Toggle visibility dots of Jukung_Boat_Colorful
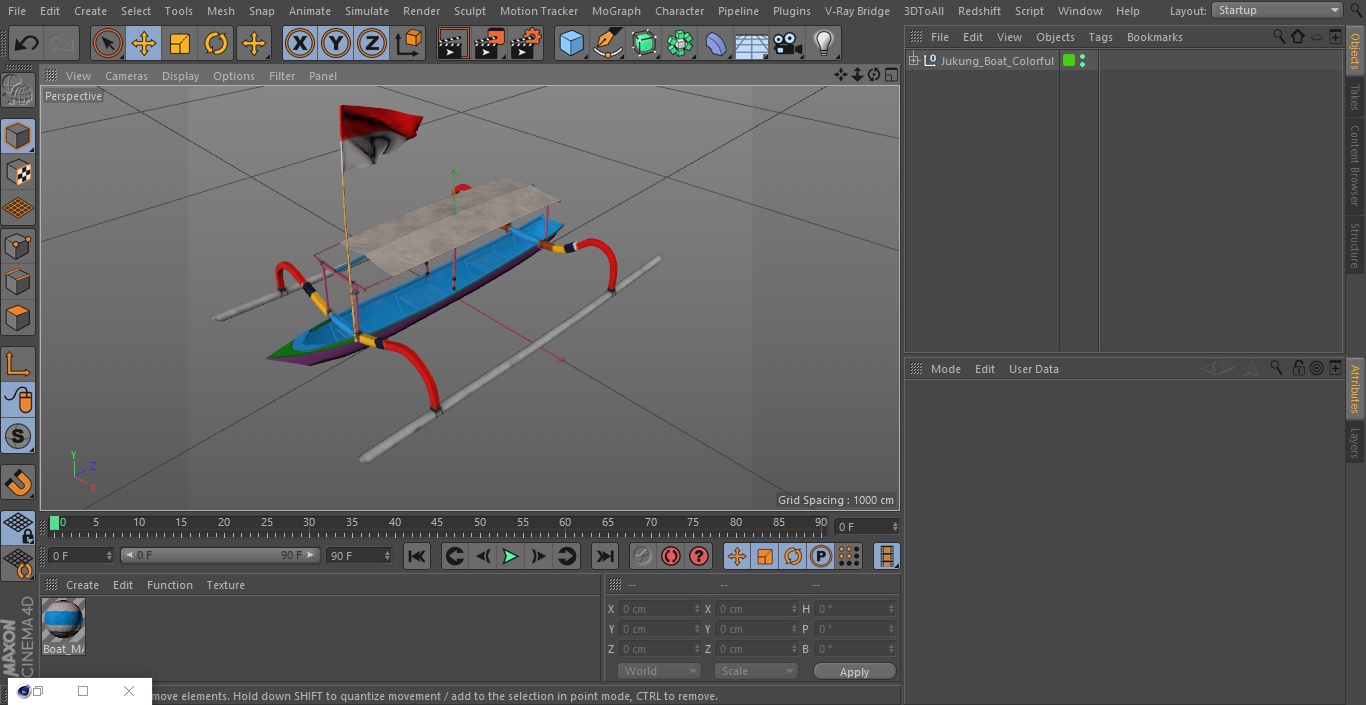Image resolution: width=1366 pixels, height=705 pixels. coord(1082,61)
